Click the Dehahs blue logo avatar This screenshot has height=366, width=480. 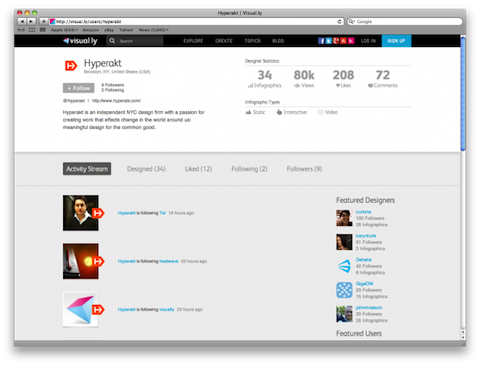(x=344, y=266)
